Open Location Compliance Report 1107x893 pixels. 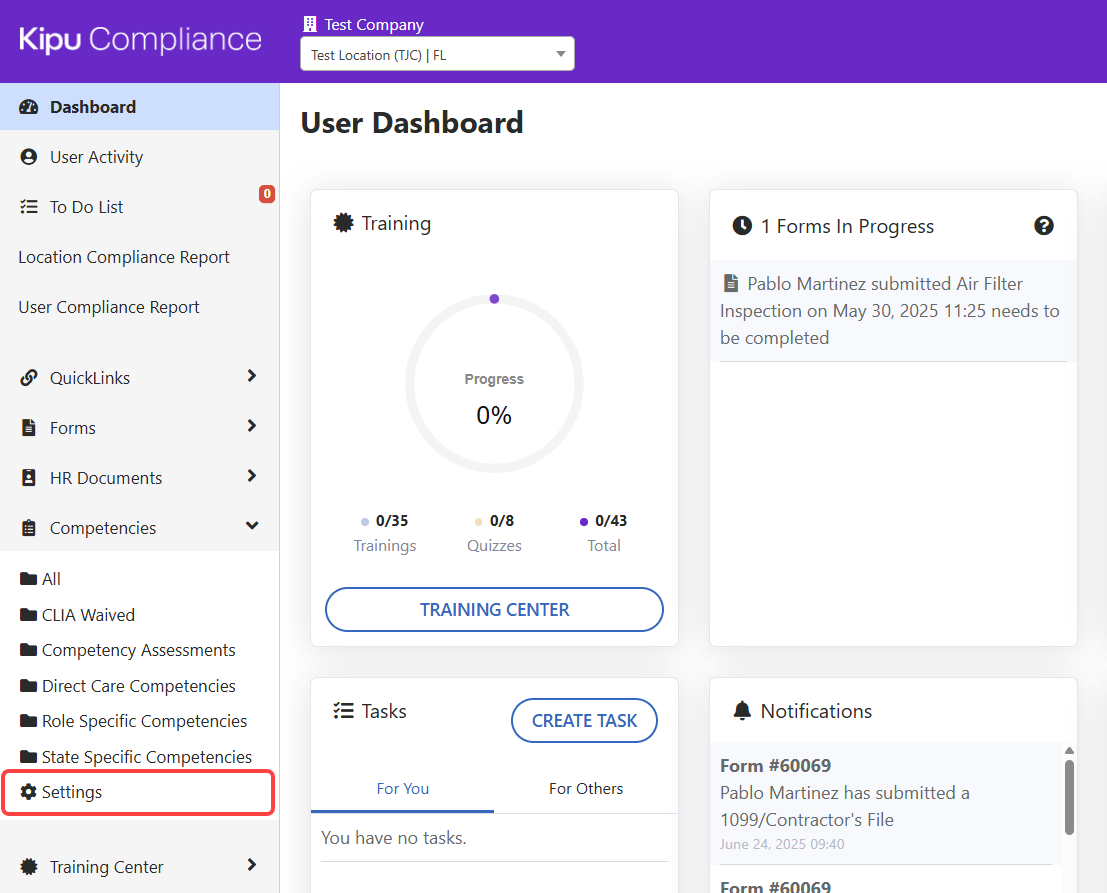click(x=124, y=257)
